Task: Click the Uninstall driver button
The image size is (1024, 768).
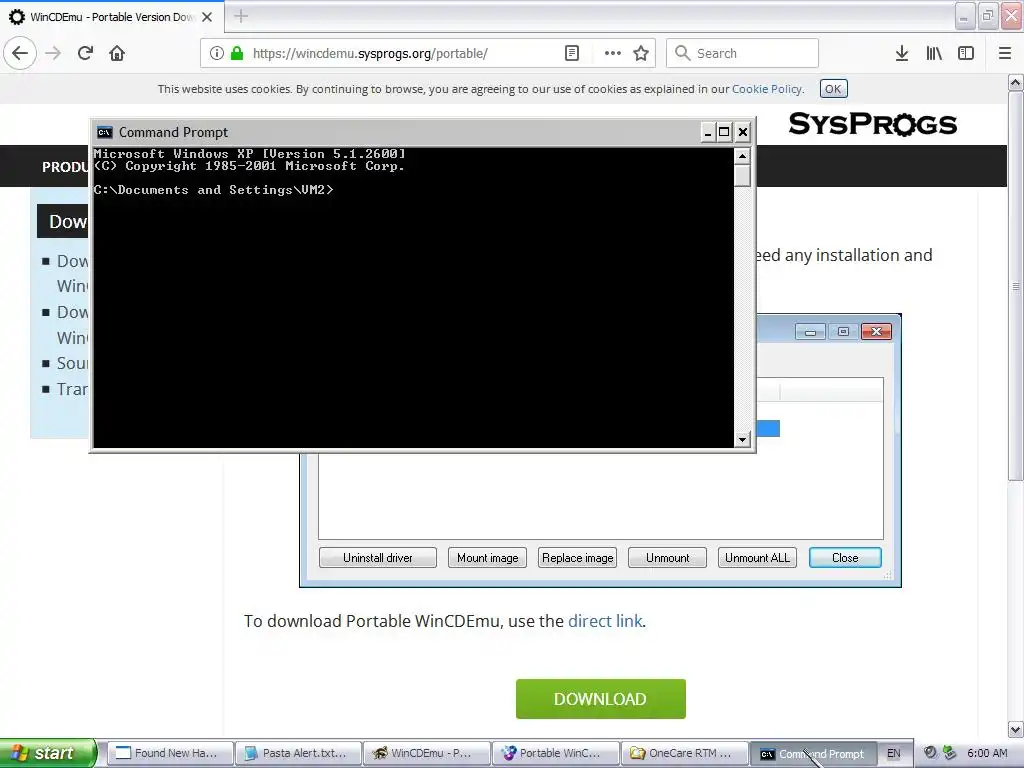Action: click(377, 558)
